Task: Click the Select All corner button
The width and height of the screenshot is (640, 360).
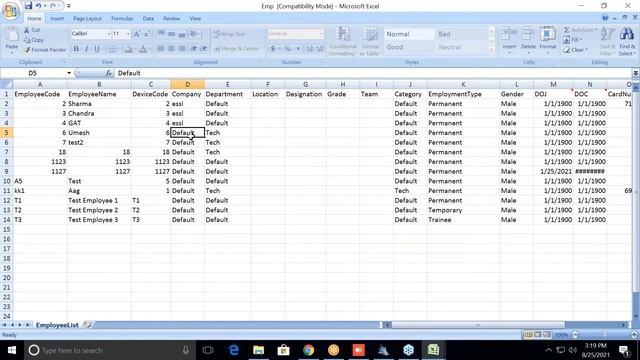Action: pyautogui.click(x=7, y=84)
